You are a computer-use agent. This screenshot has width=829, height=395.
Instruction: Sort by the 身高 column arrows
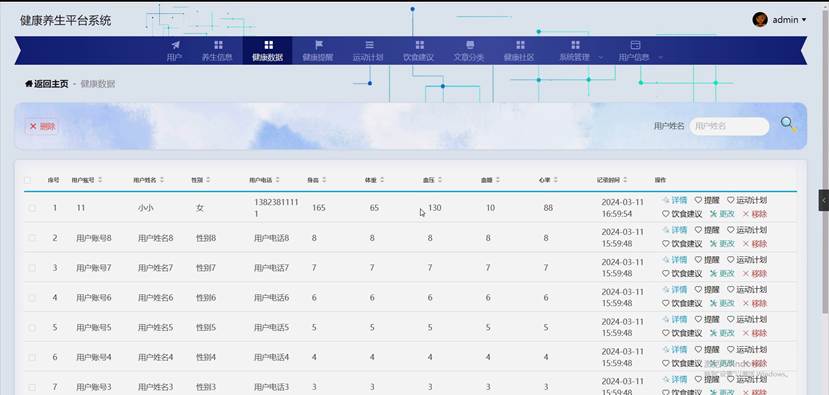(324, 180)
